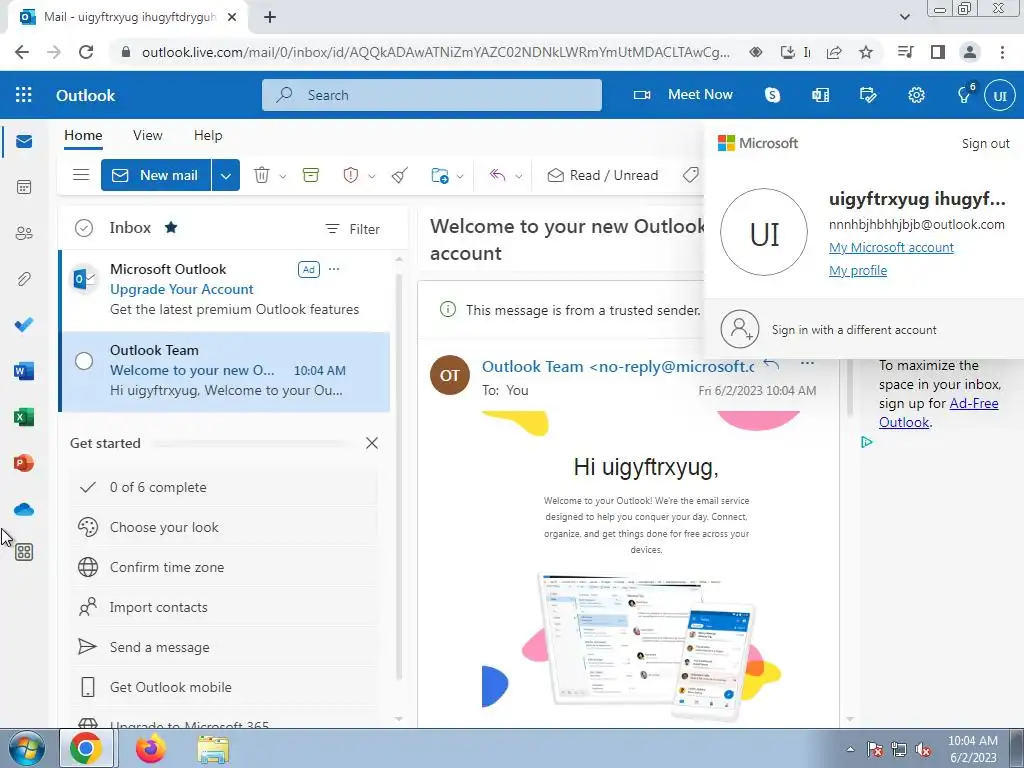Open a new browser tab
Image resolution: width=1024 pixels, height=768 pixels.
(270, 17)
